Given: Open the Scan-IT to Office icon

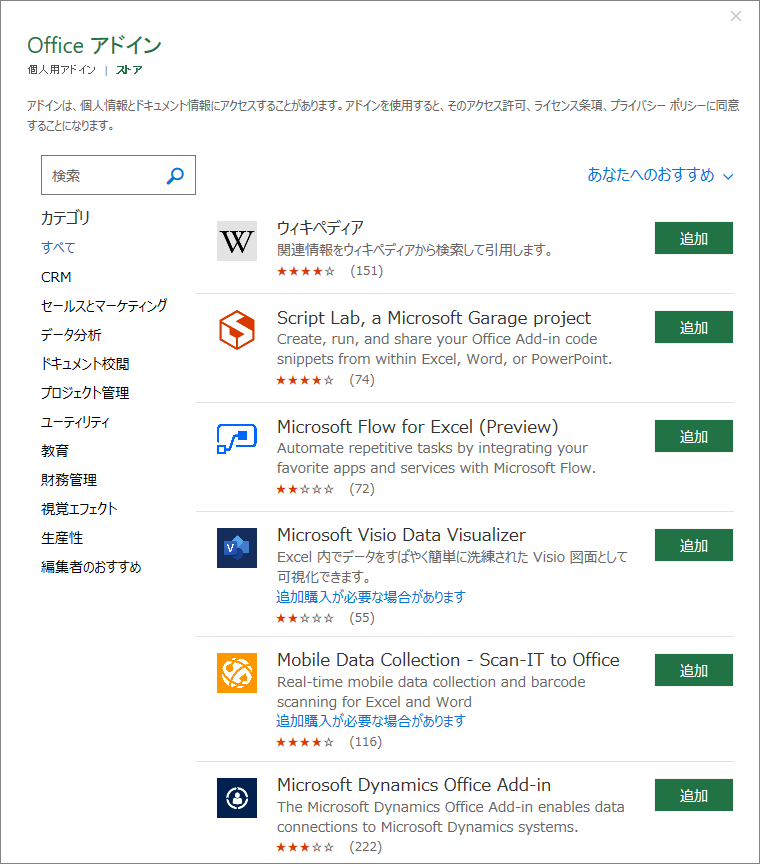Looking at the screenshot, I should pyautogui.click(x=237, y=673).
